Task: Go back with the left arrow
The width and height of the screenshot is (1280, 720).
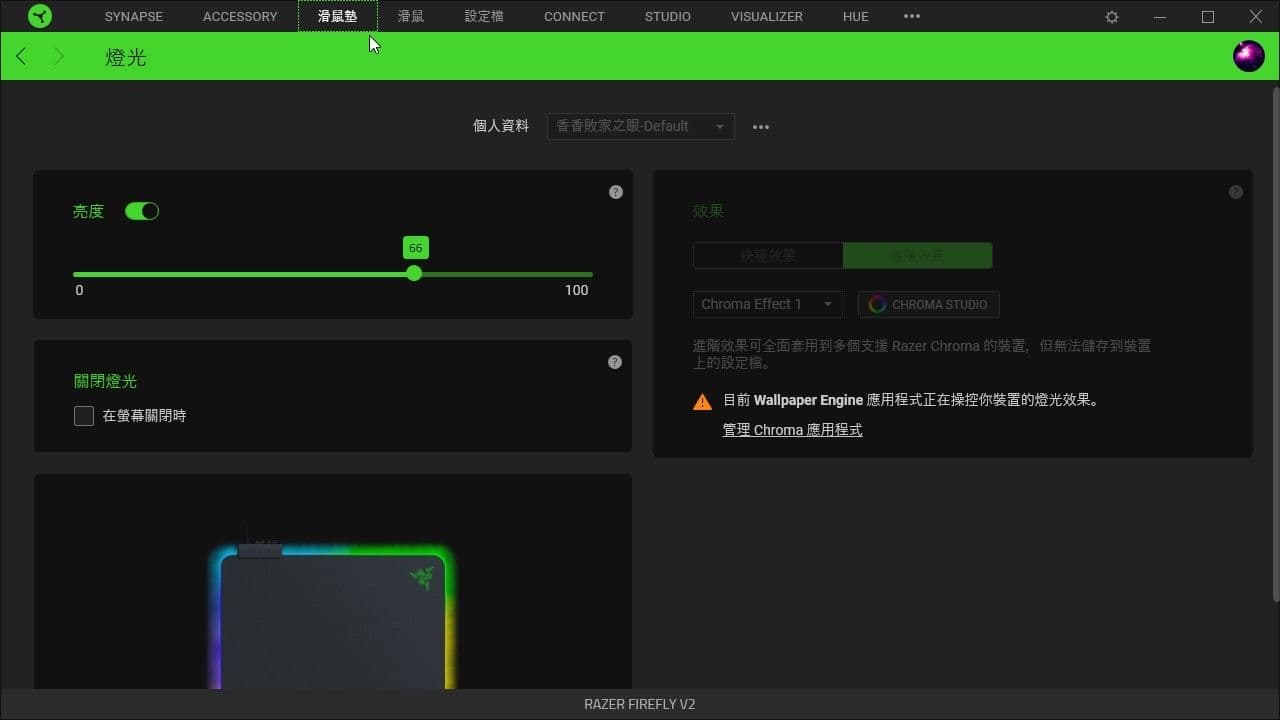Action: click(x=21, y=56)
